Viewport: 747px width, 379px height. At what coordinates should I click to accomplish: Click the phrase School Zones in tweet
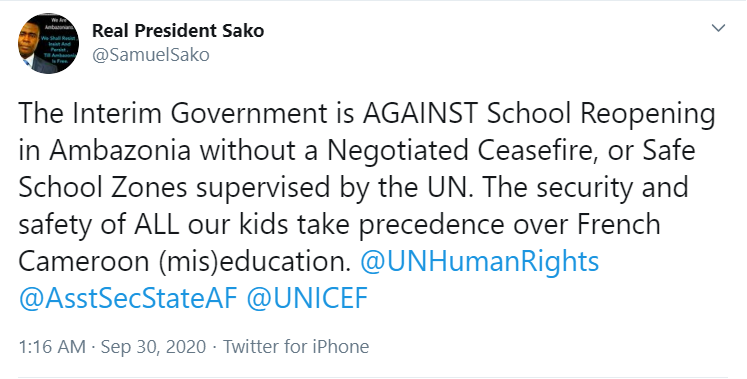[103, 187]
